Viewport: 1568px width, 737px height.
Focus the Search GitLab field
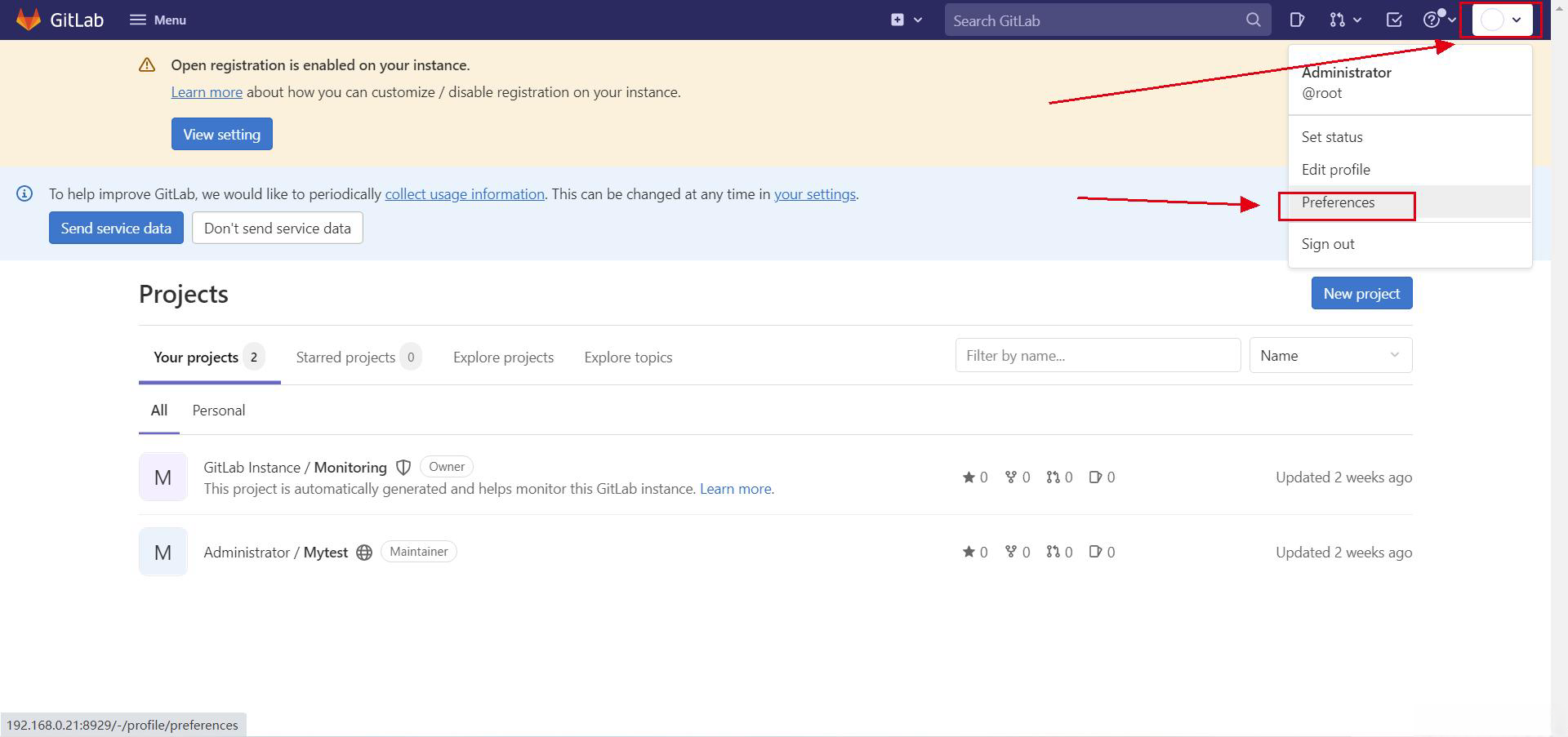tap(1107, 20)
